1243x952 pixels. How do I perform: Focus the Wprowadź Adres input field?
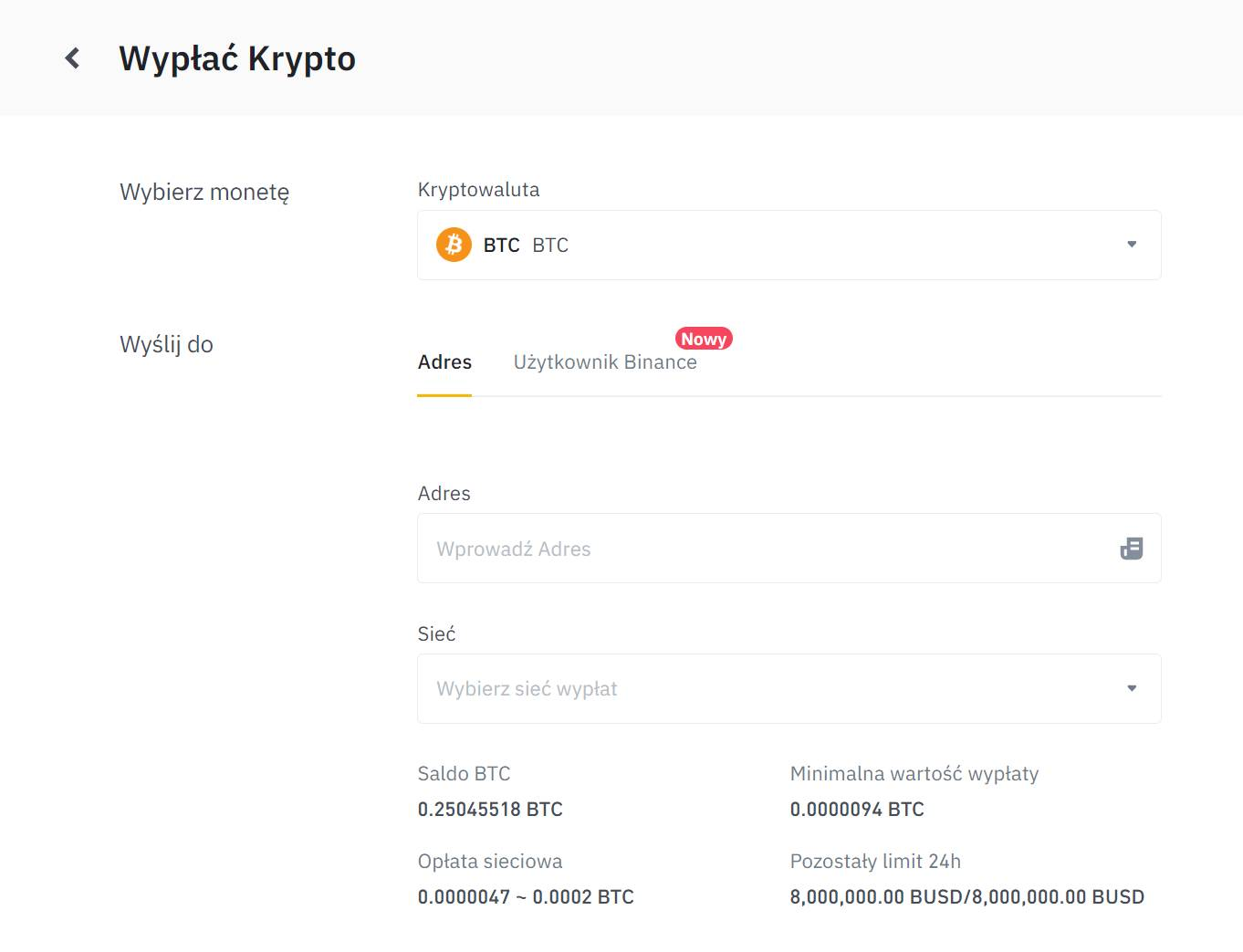click(789, 549)
